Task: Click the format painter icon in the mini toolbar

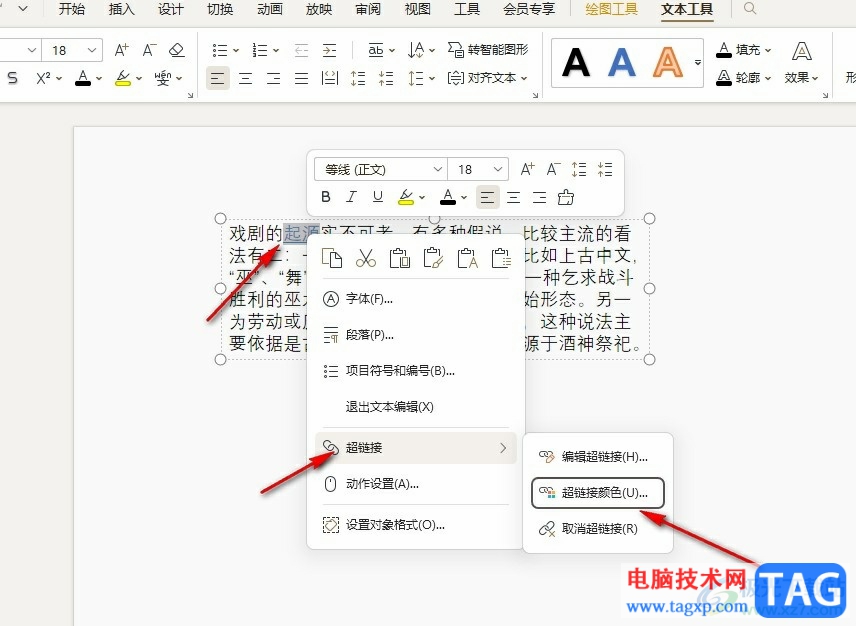Action: (x=566, y=197)
